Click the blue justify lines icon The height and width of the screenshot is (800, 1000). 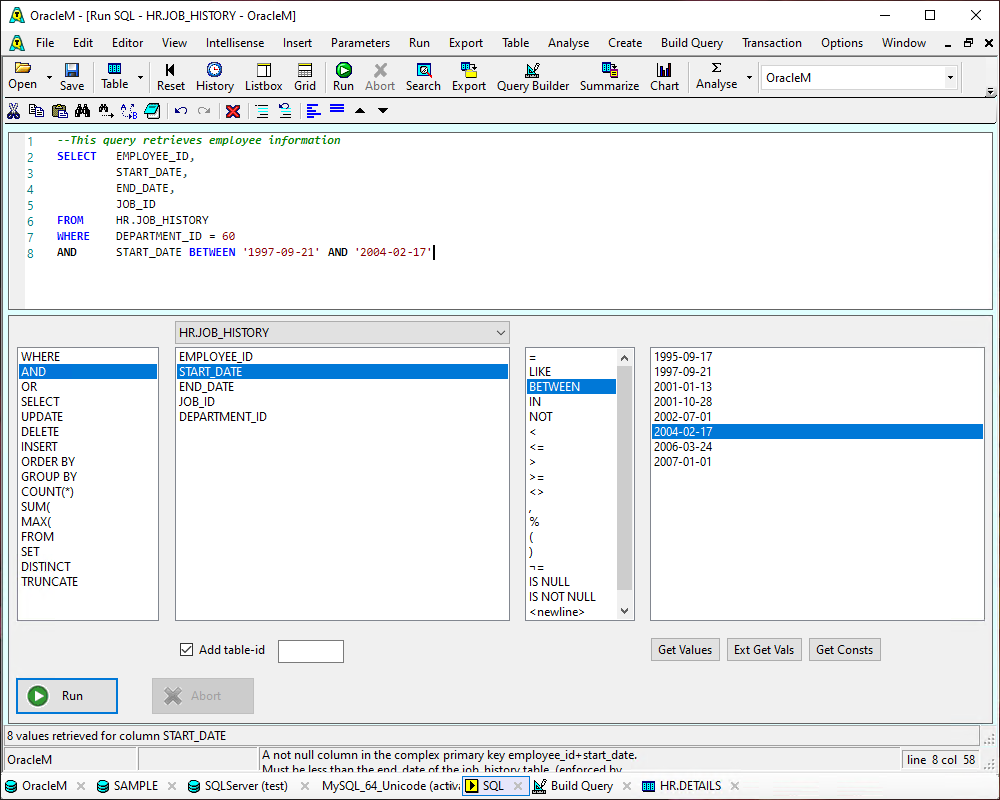click(x=337, y=110)
